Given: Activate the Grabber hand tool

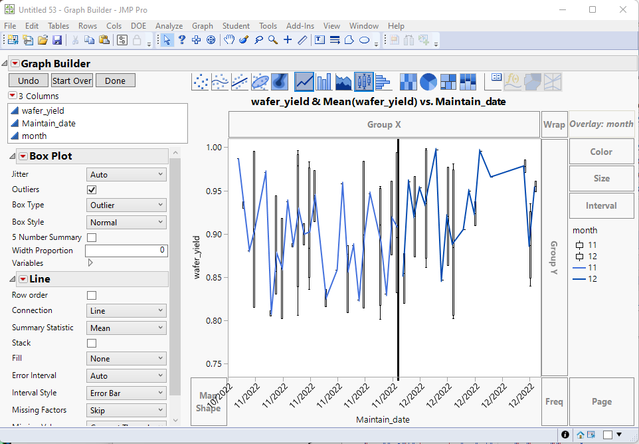Looking at the screenshot, I should 229,40.
